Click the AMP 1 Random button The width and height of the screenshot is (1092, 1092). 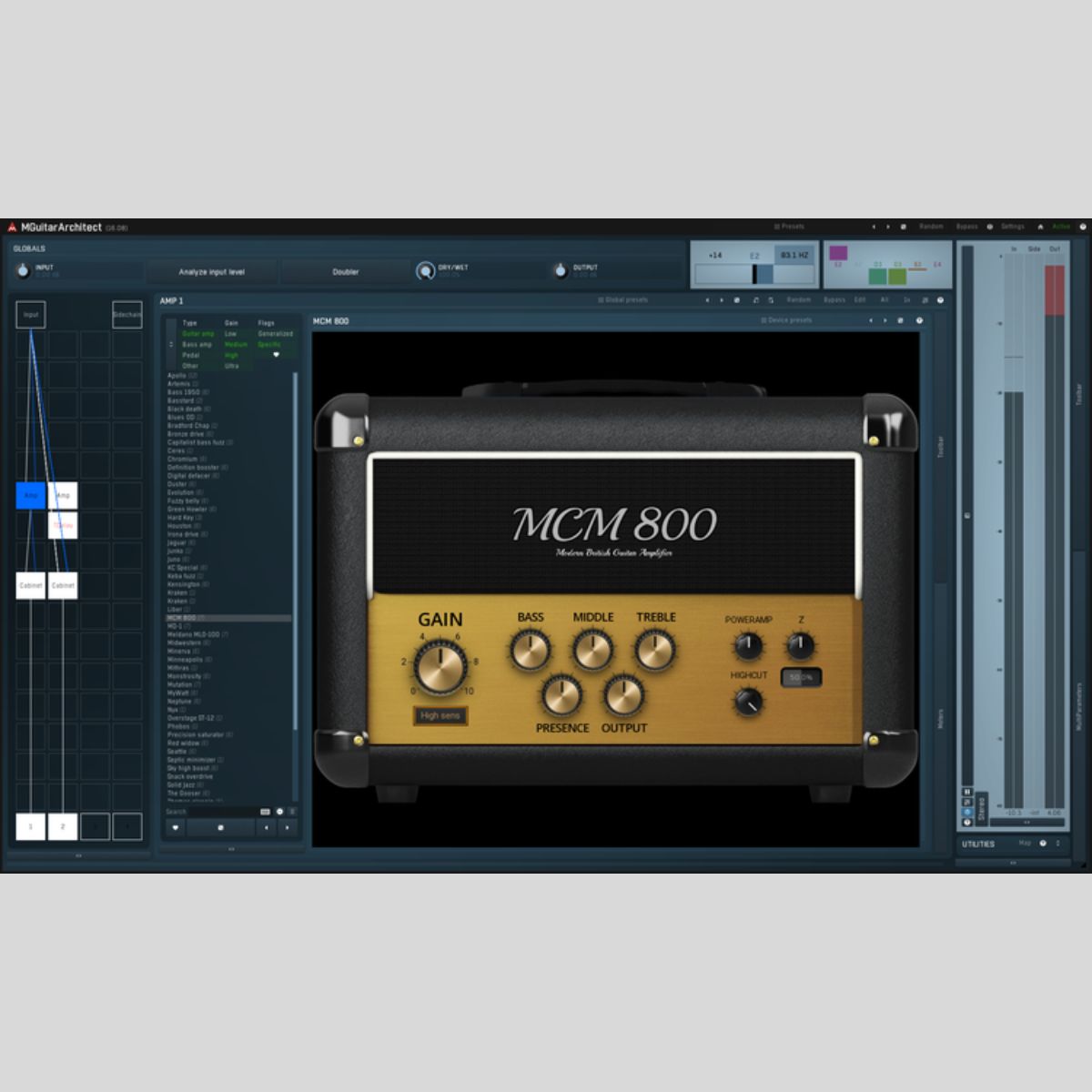(x=798, y=299)
